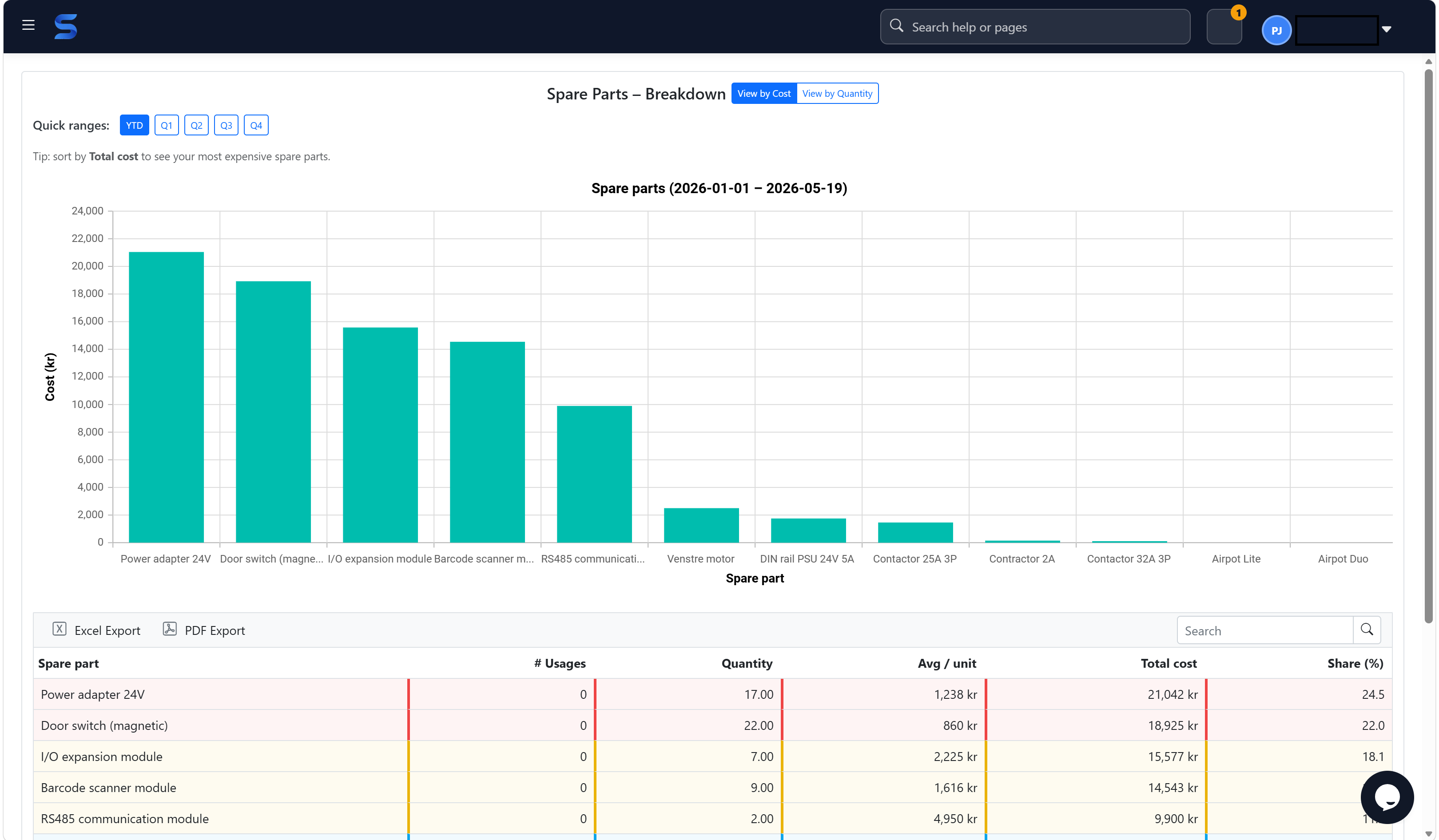The height and width of the screenshot is (840, 1439).
Task: Click the Spare Parts – Breakdown heading
Action: 636,94
